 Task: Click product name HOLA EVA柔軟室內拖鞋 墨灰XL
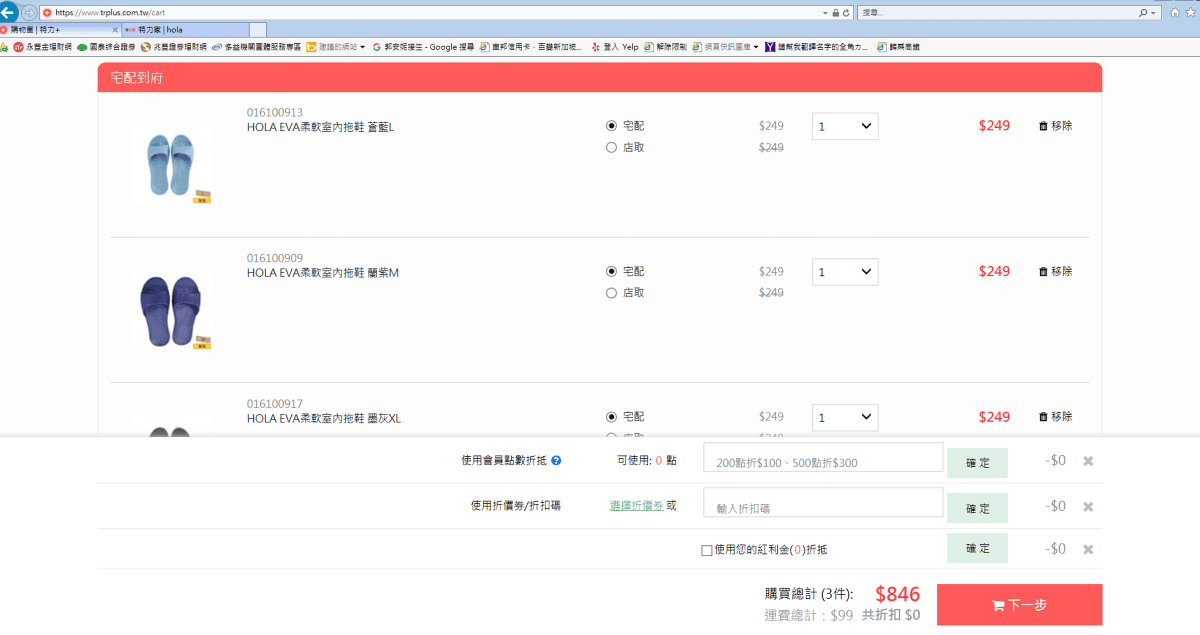[x=324, y=418]
